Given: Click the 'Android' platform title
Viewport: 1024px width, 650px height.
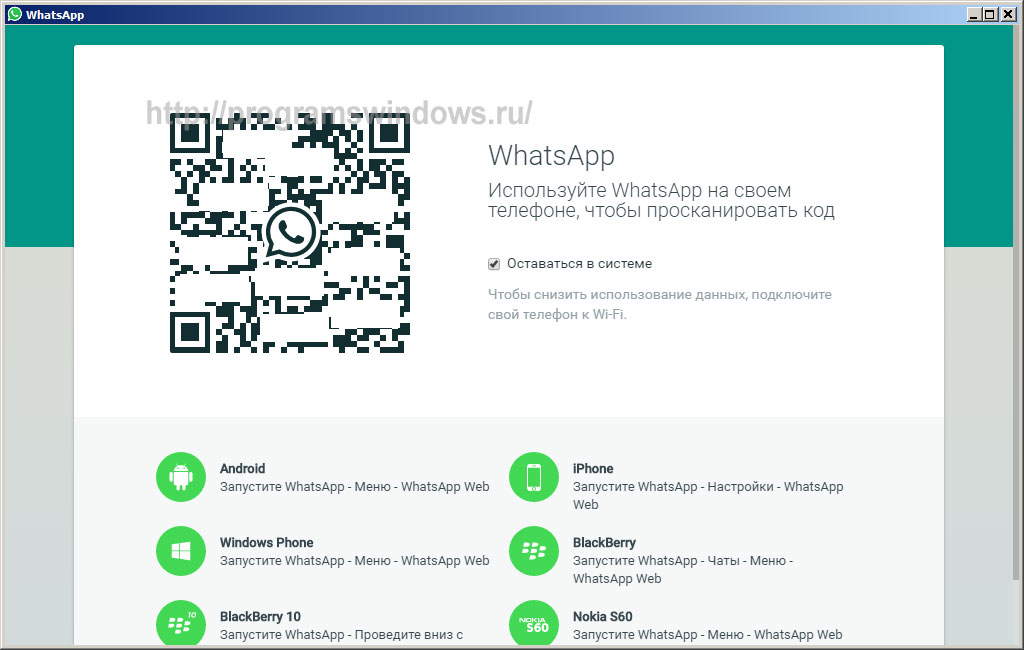Looking at the screenshot, I should tap(242, 468).
